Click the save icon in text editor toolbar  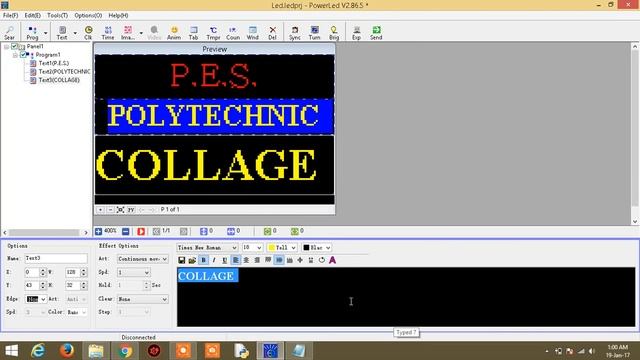click(x=182, y=260)
